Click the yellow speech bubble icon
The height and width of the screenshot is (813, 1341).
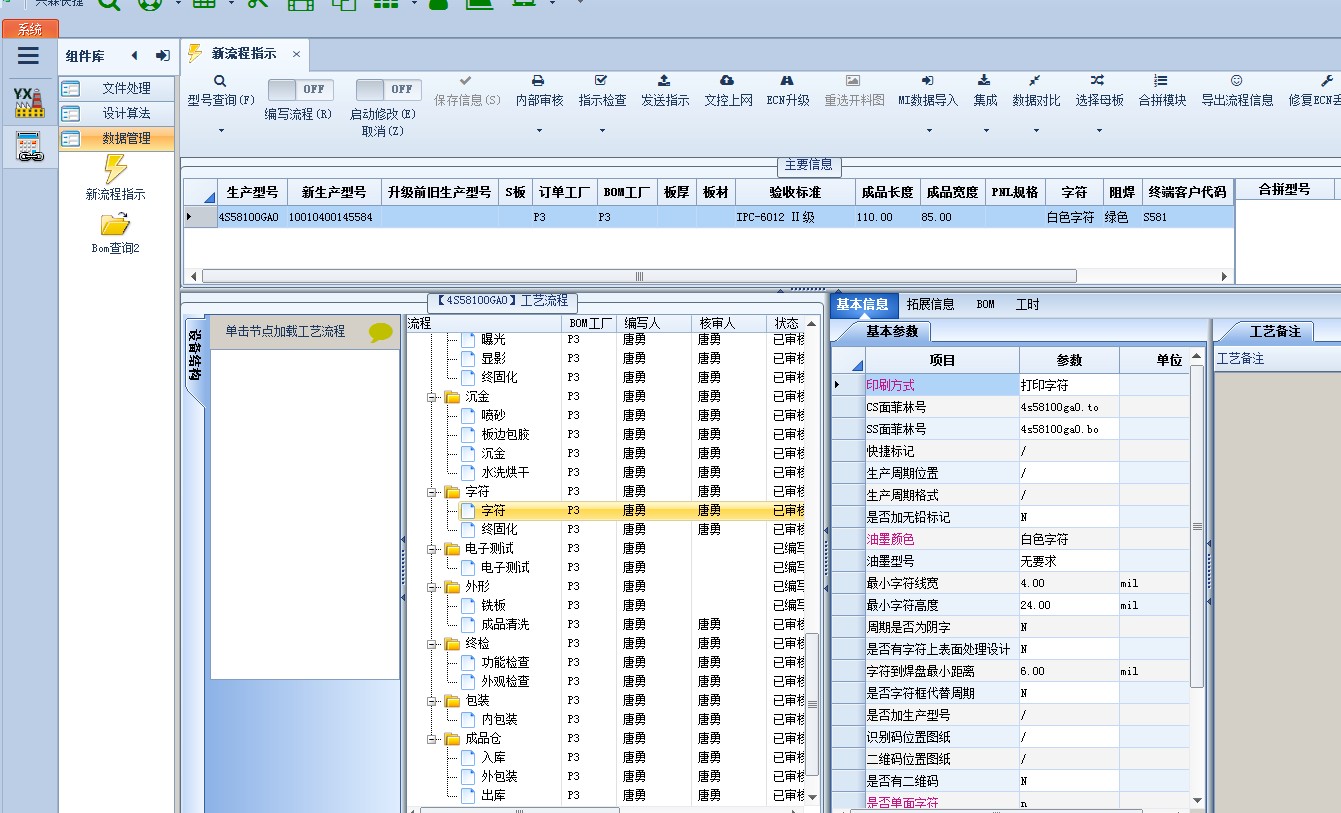tap(381, 332)
